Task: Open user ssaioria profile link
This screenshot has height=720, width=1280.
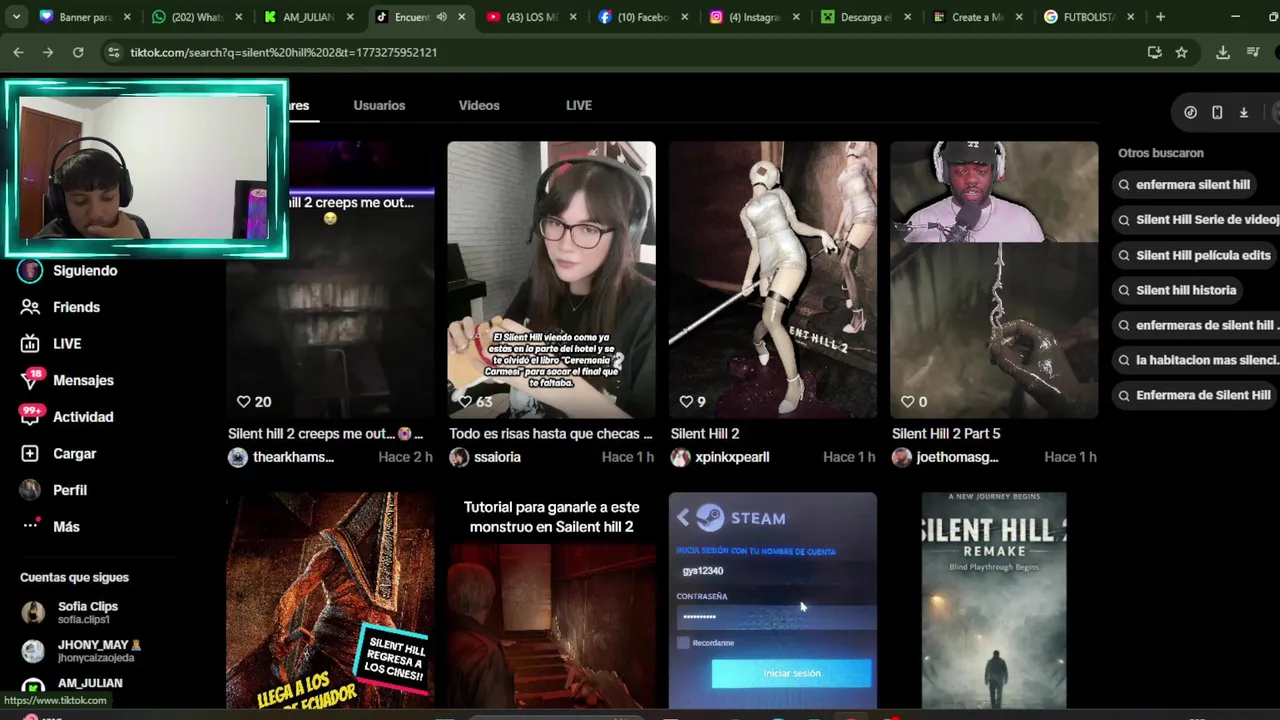Action: 497,457
